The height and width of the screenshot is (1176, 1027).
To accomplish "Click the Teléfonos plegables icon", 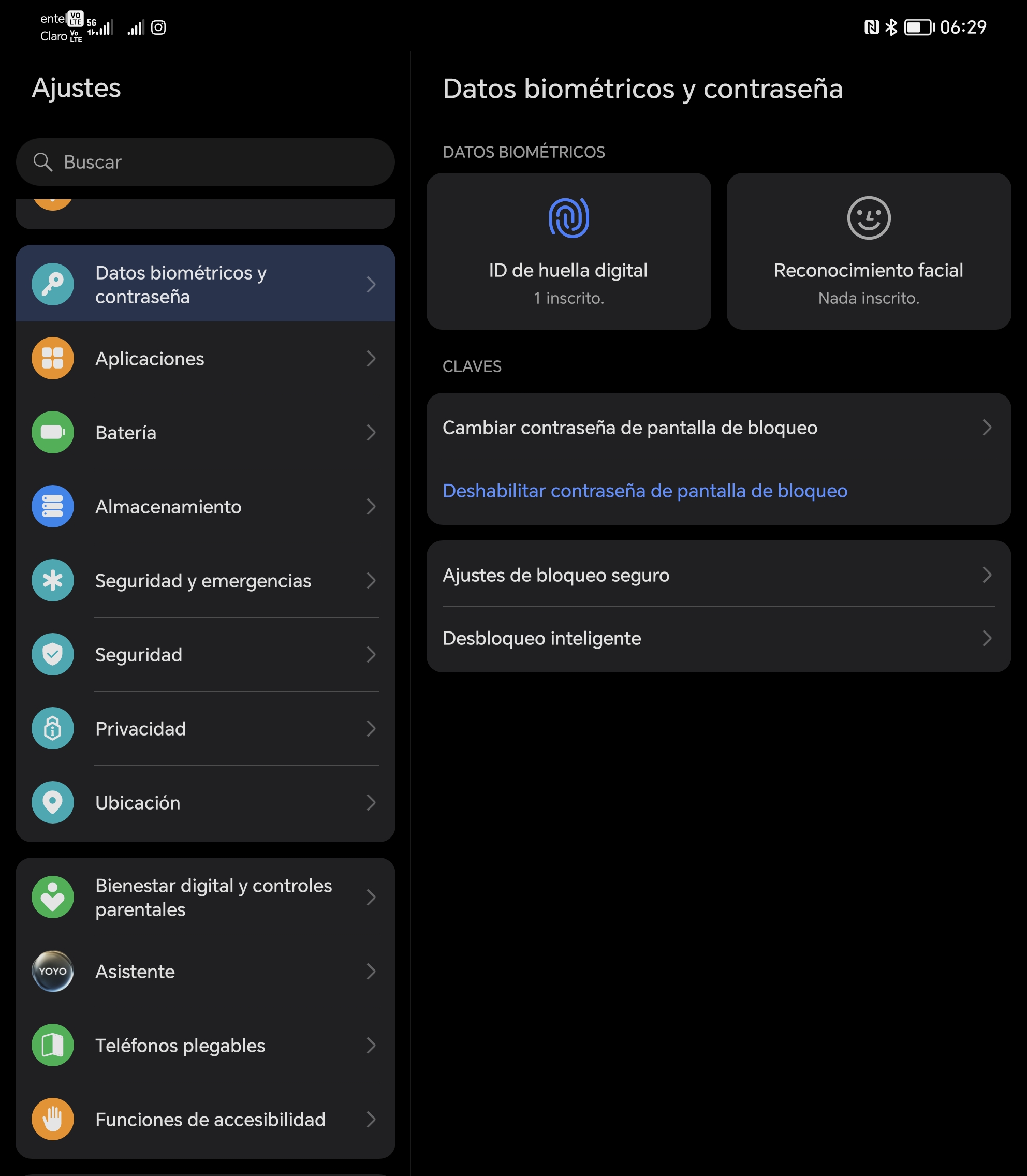I will 53,1045.
